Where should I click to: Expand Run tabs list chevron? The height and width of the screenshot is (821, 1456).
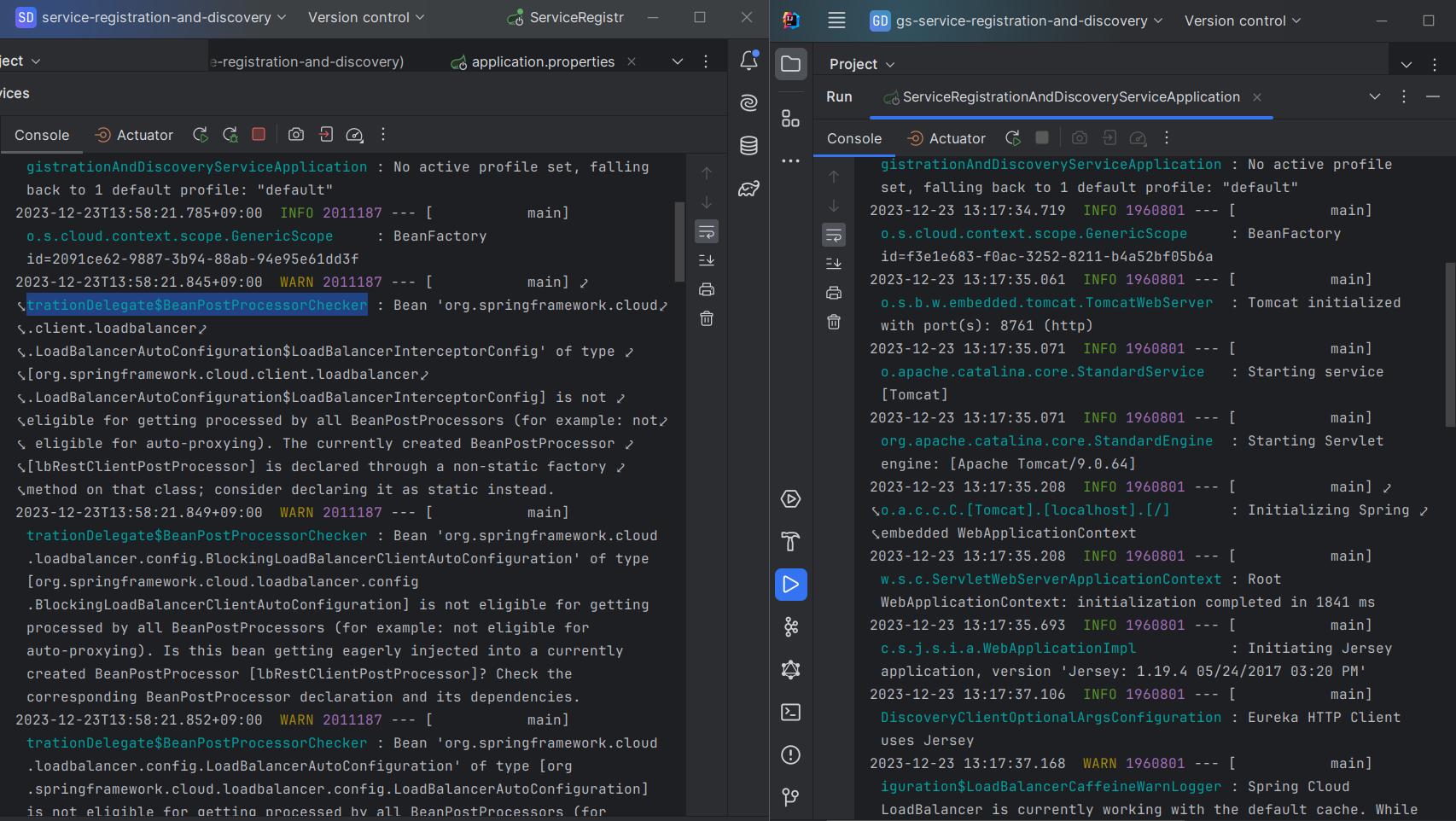point(1375,96)
